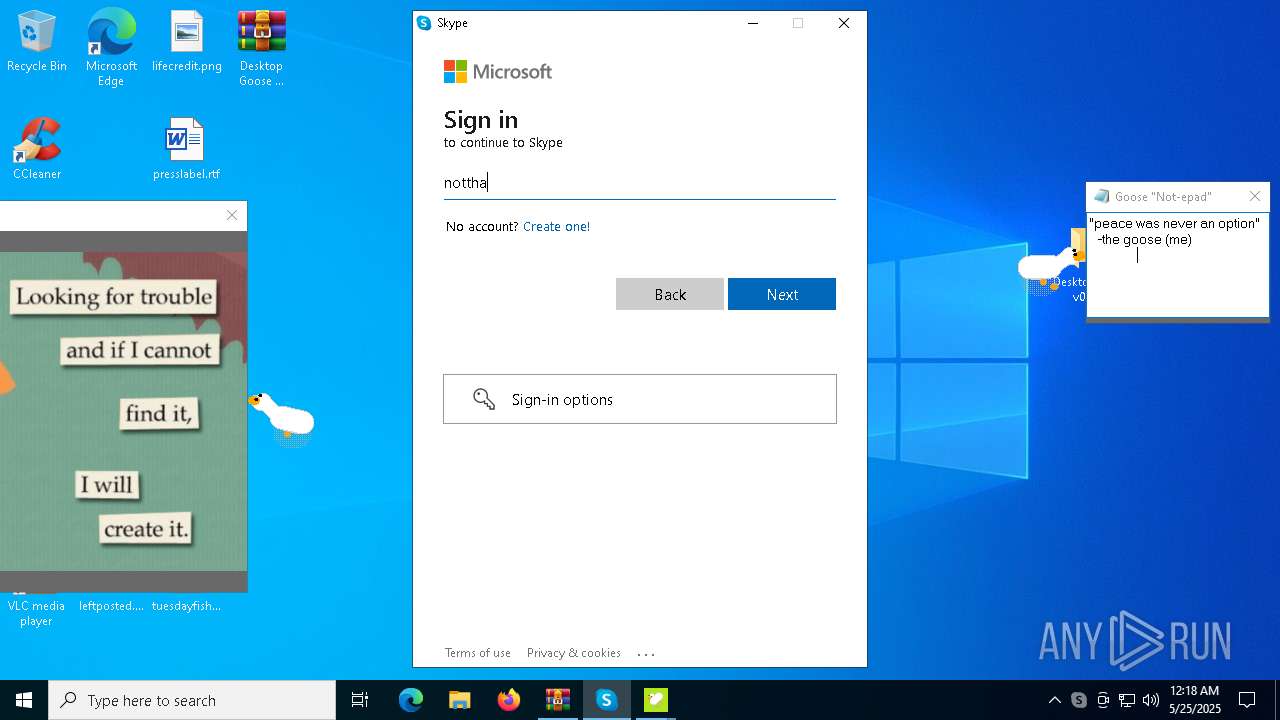1280x720 pixels.
Task: Open the more options ellipsis in footer
Action: coord(646,654)
